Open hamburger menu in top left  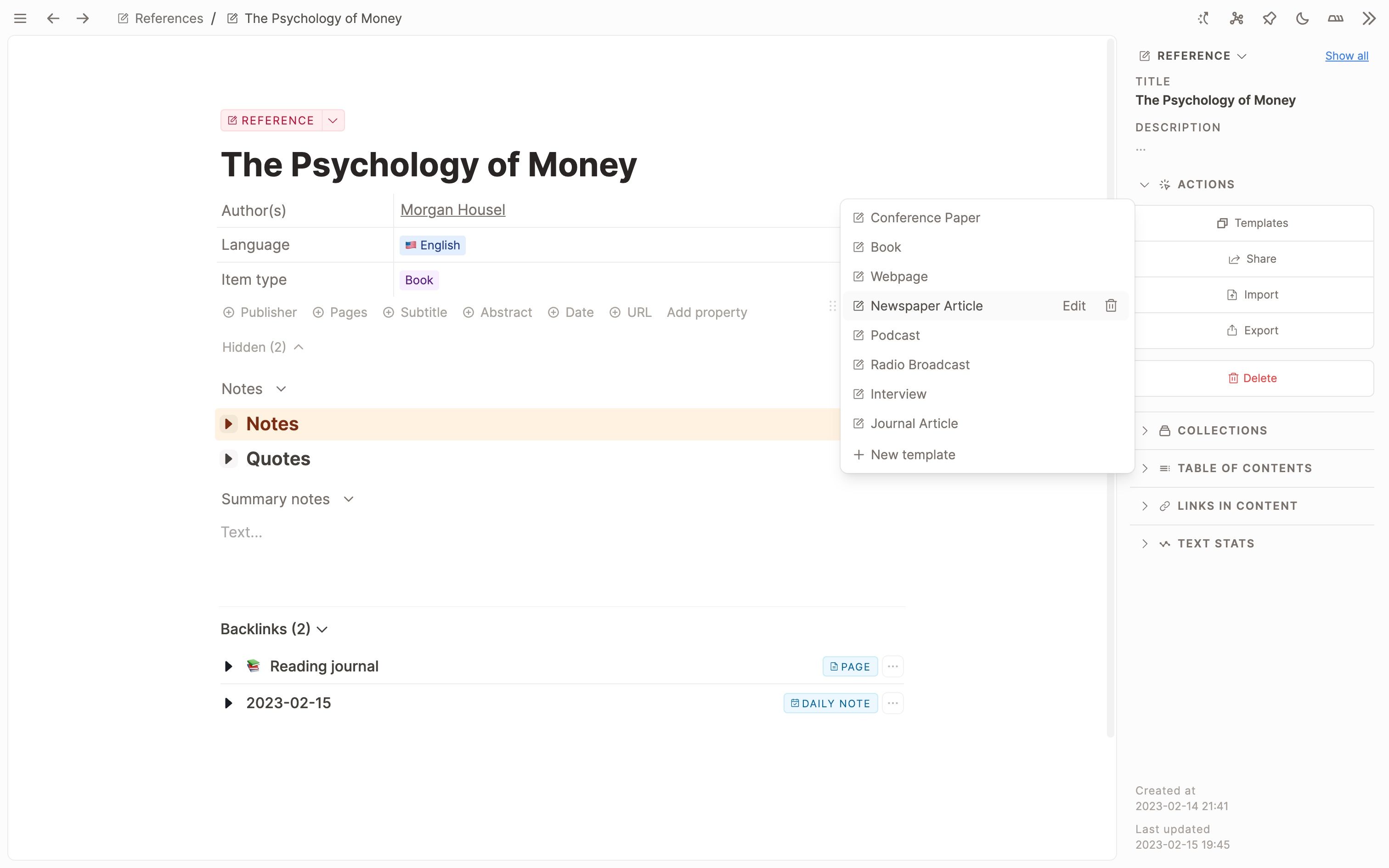[20, 18]
